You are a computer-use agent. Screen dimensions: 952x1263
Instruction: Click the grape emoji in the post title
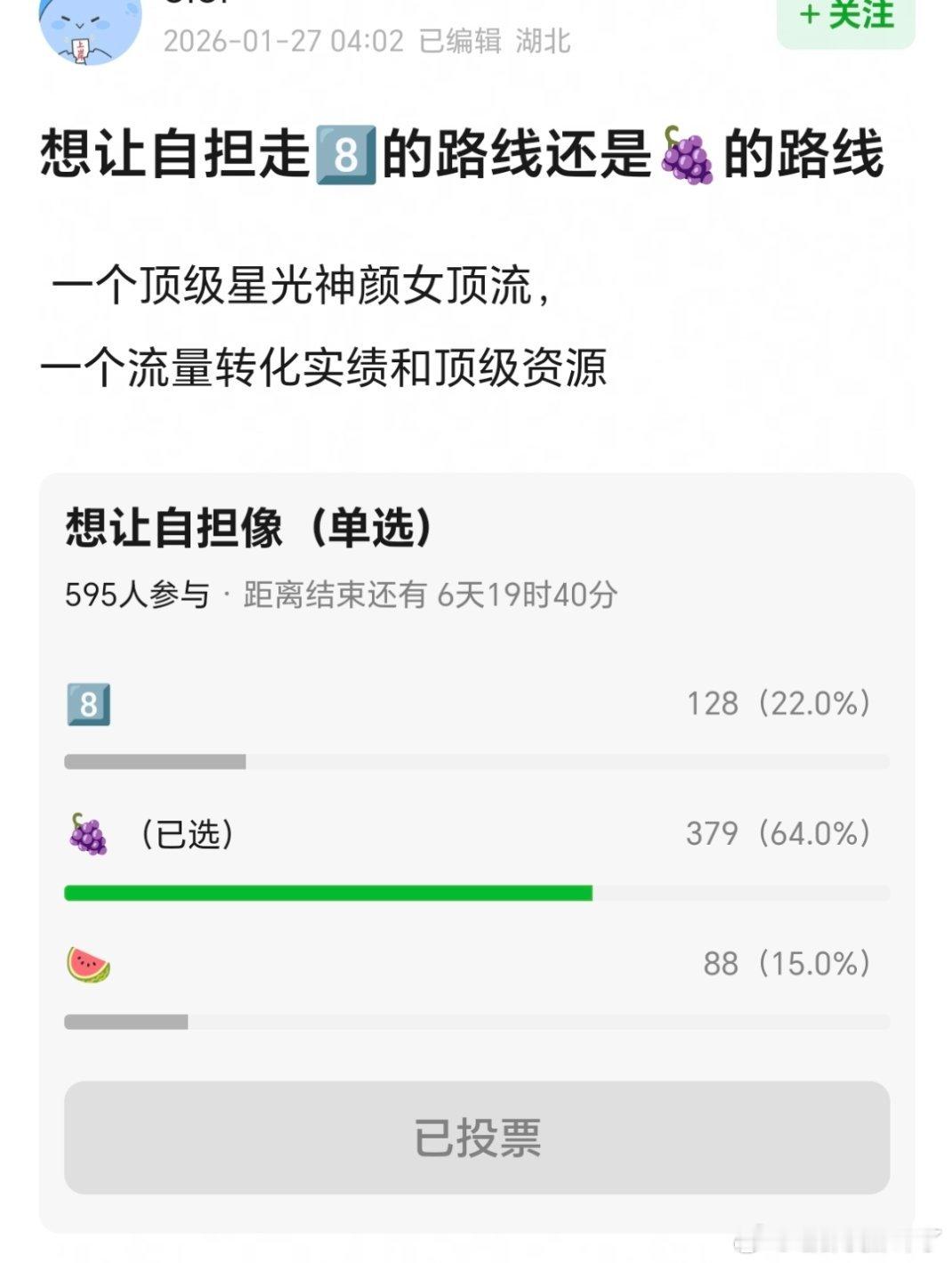pos(687,155)
